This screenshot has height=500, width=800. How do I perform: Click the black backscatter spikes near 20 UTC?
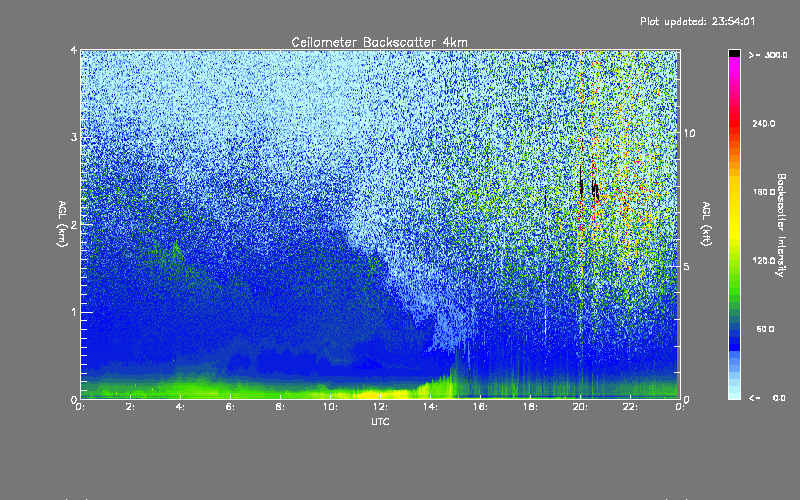[588, 185]
